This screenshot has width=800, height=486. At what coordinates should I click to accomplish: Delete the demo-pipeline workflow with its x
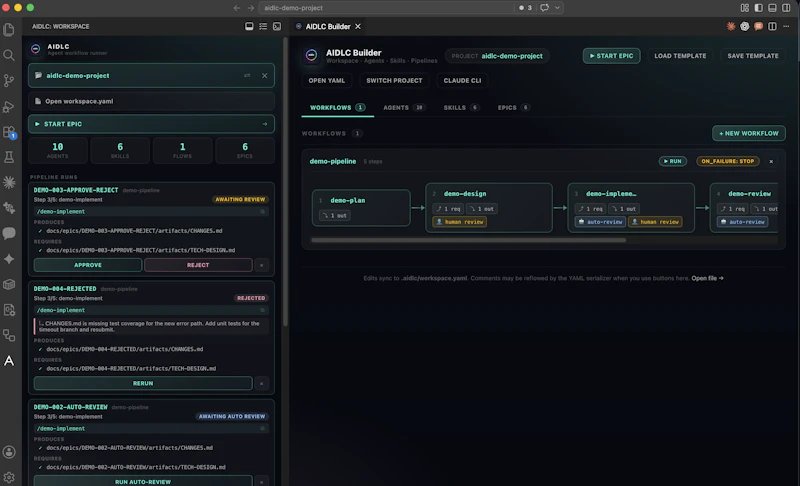[x=771, y=161]
